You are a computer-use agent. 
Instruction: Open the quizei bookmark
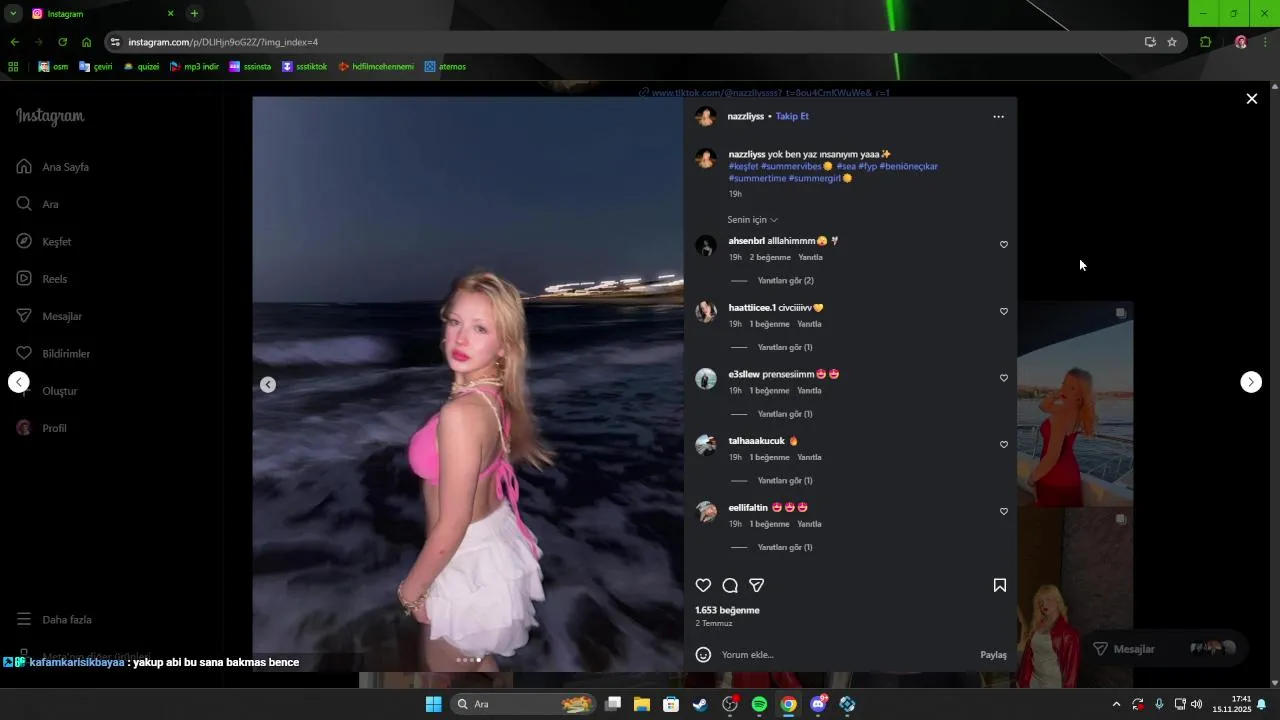141,67
